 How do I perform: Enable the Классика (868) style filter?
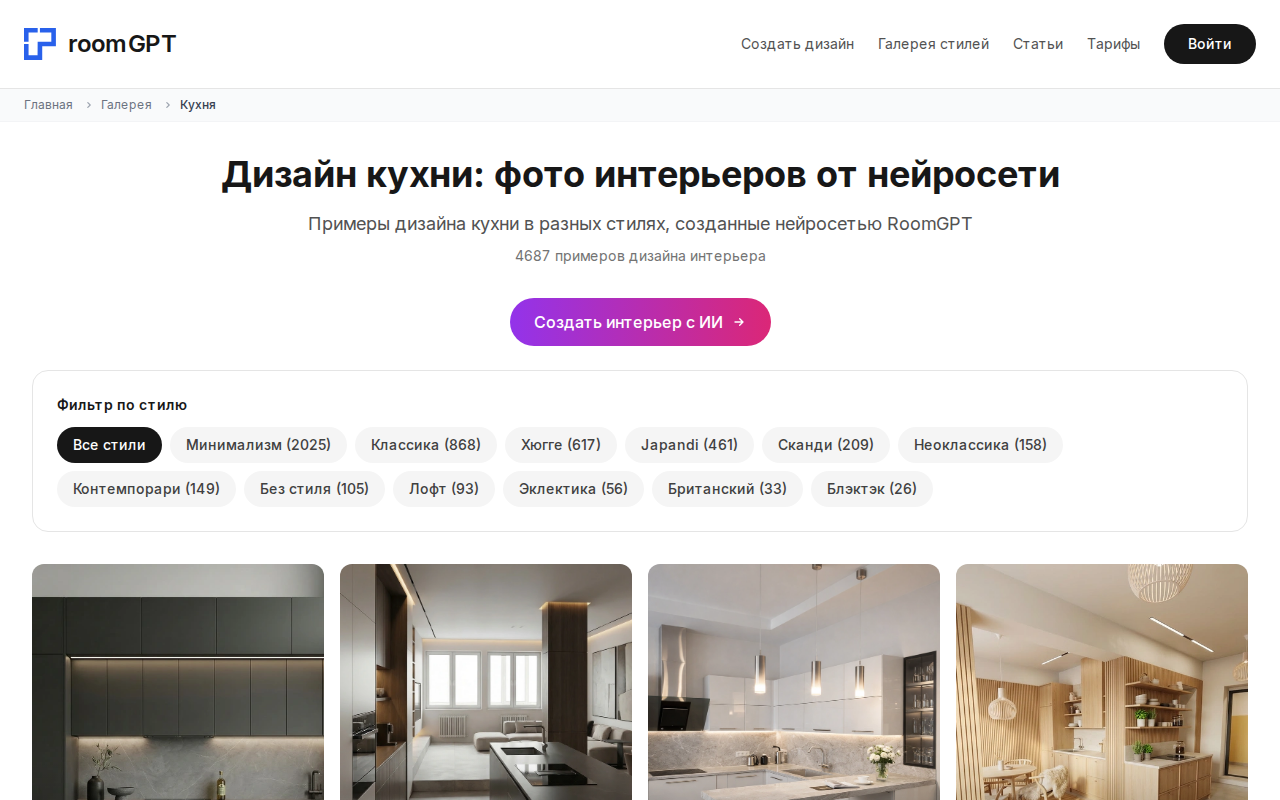(425, 444)
